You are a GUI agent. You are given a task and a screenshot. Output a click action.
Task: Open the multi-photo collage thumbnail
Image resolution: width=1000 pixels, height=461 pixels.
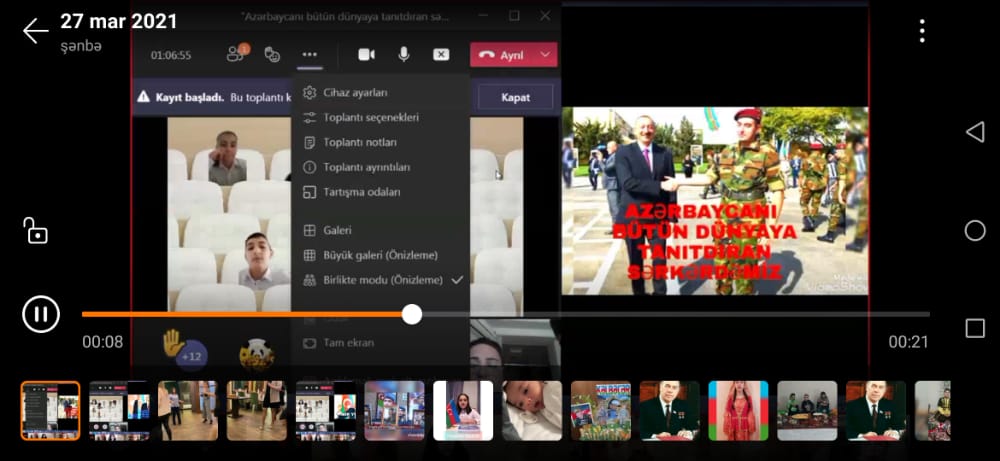(x=394, y=411)
